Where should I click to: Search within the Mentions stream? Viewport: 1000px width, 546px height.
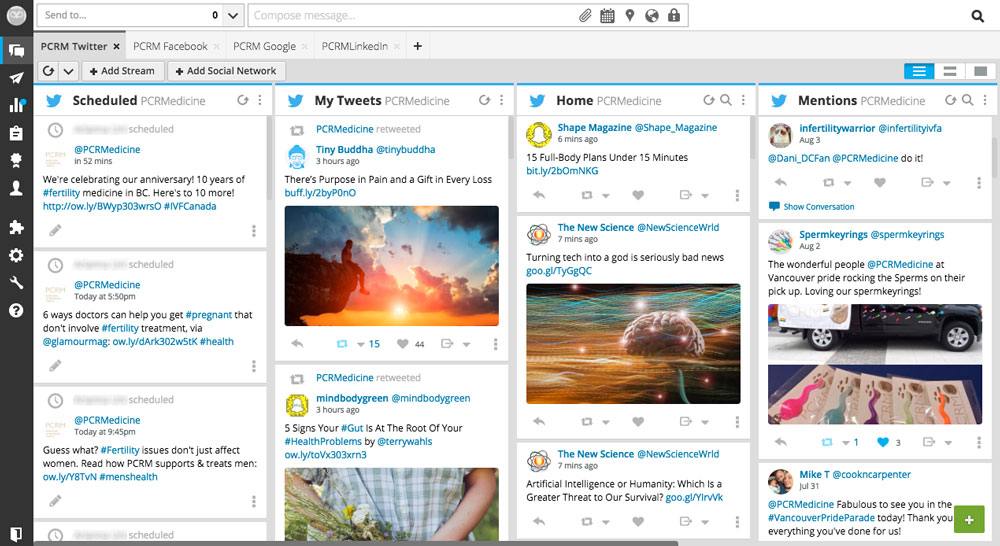click(967, 100)
